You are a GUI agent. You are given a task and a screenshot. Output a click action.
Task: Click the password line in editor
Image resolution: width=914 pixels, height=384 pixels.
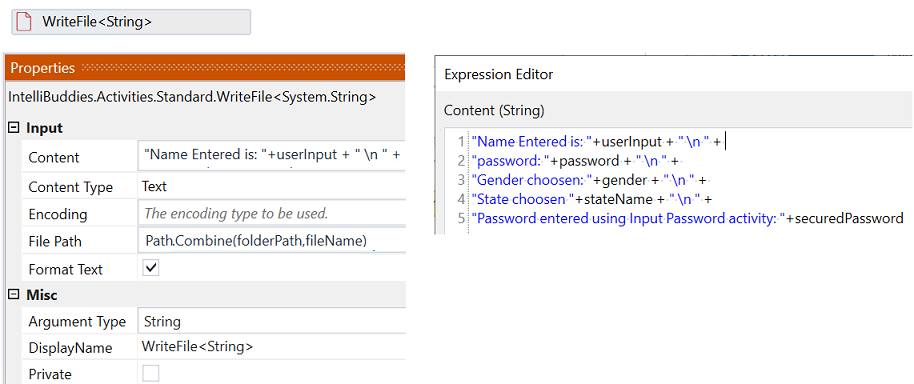(x=576, y=161)
